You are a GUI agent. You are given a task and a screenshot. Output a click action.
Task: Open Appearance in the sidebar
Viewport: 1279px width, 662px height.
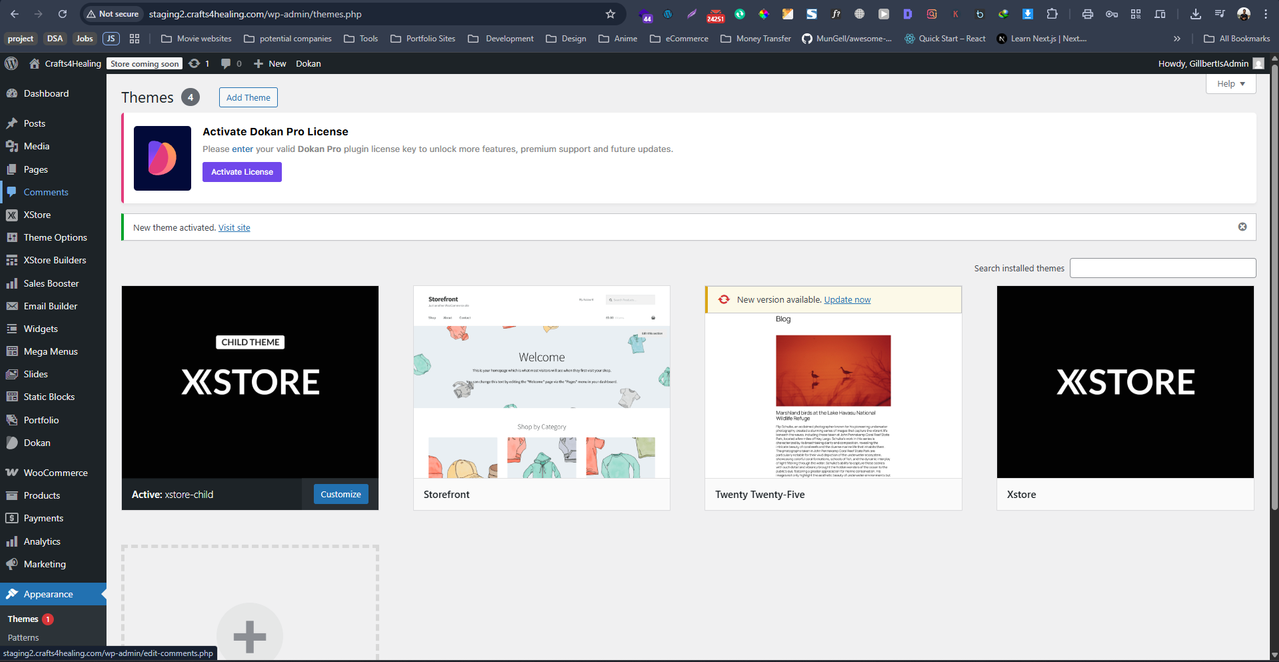[x=53, y=594]
